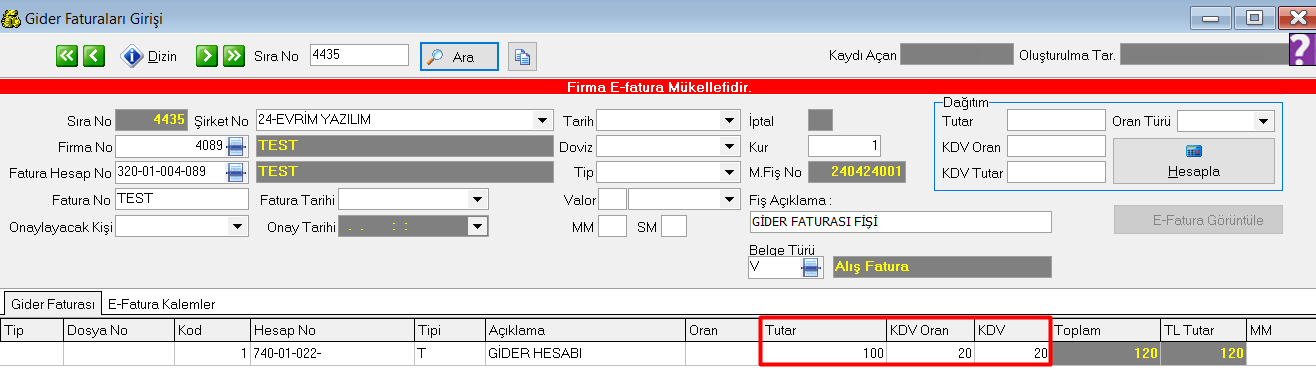Click the Belge Türü code field
This screenshot has height=390, width=1316.
coord(774,267)
